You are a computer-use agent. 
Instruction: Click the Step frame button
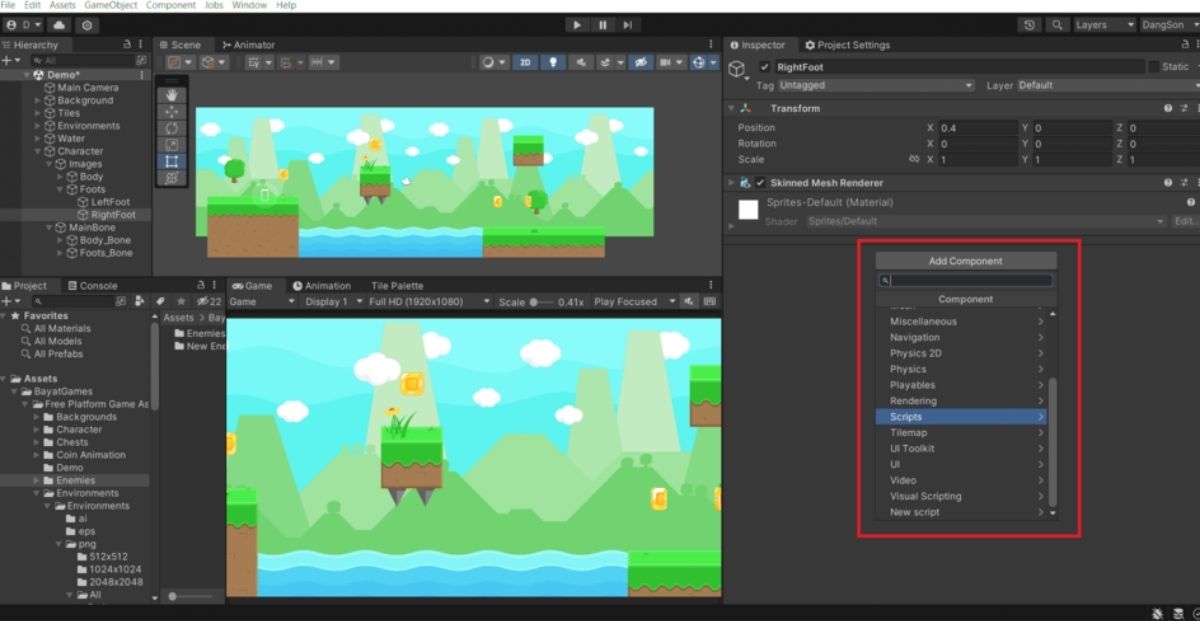[x=627, y=25]
